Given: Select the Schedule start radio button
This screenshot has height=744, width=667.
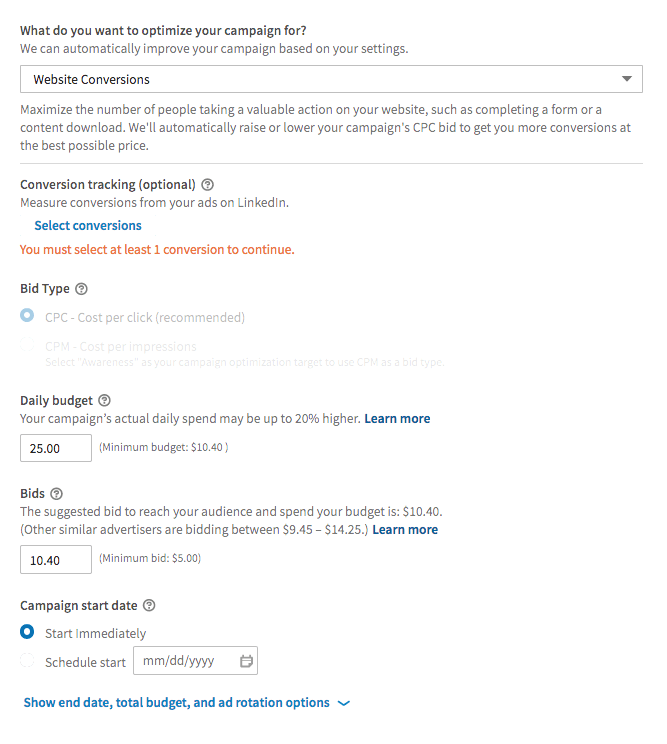Looking at the screenshot, I should 27,660.
